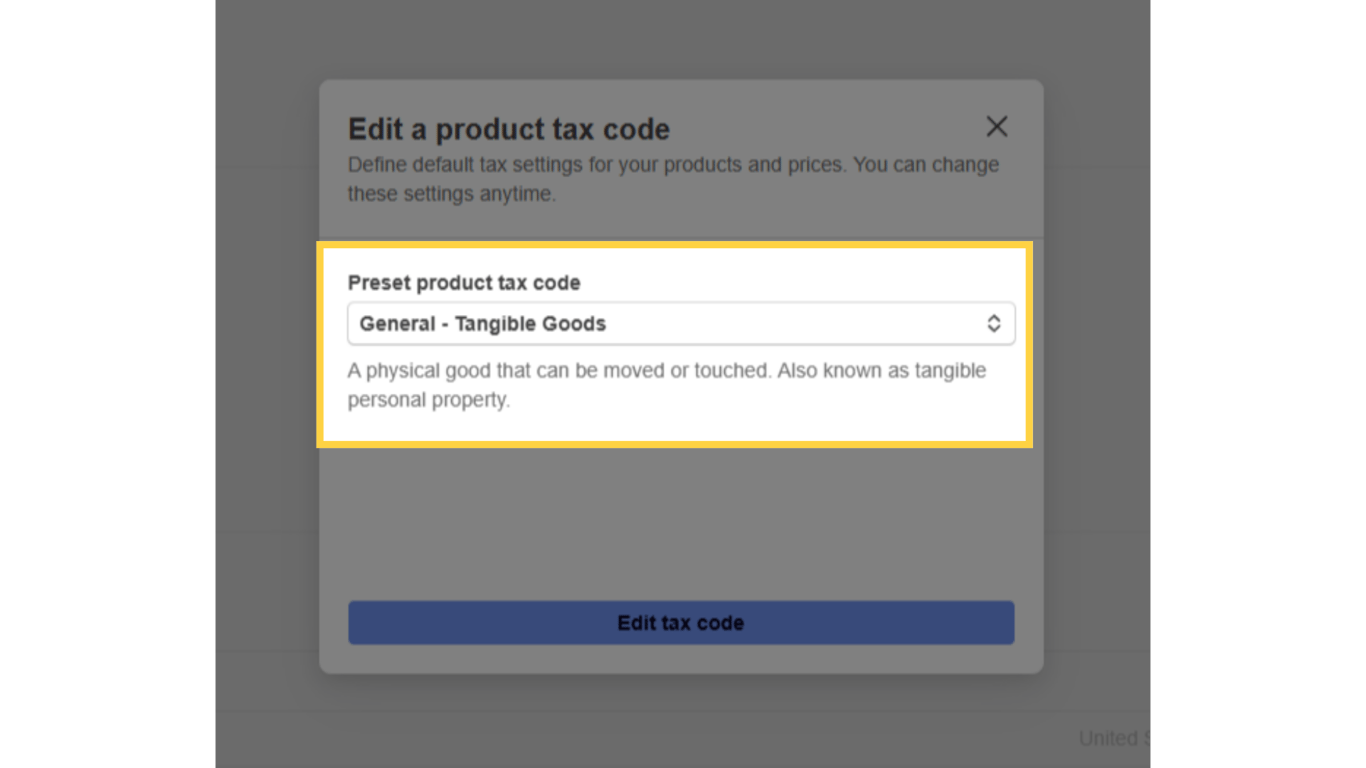This screenshot has width=1366, height=768.
Task: Click the selector arrows beside General - Tangible Goods
Action: [x=994, y=323]
